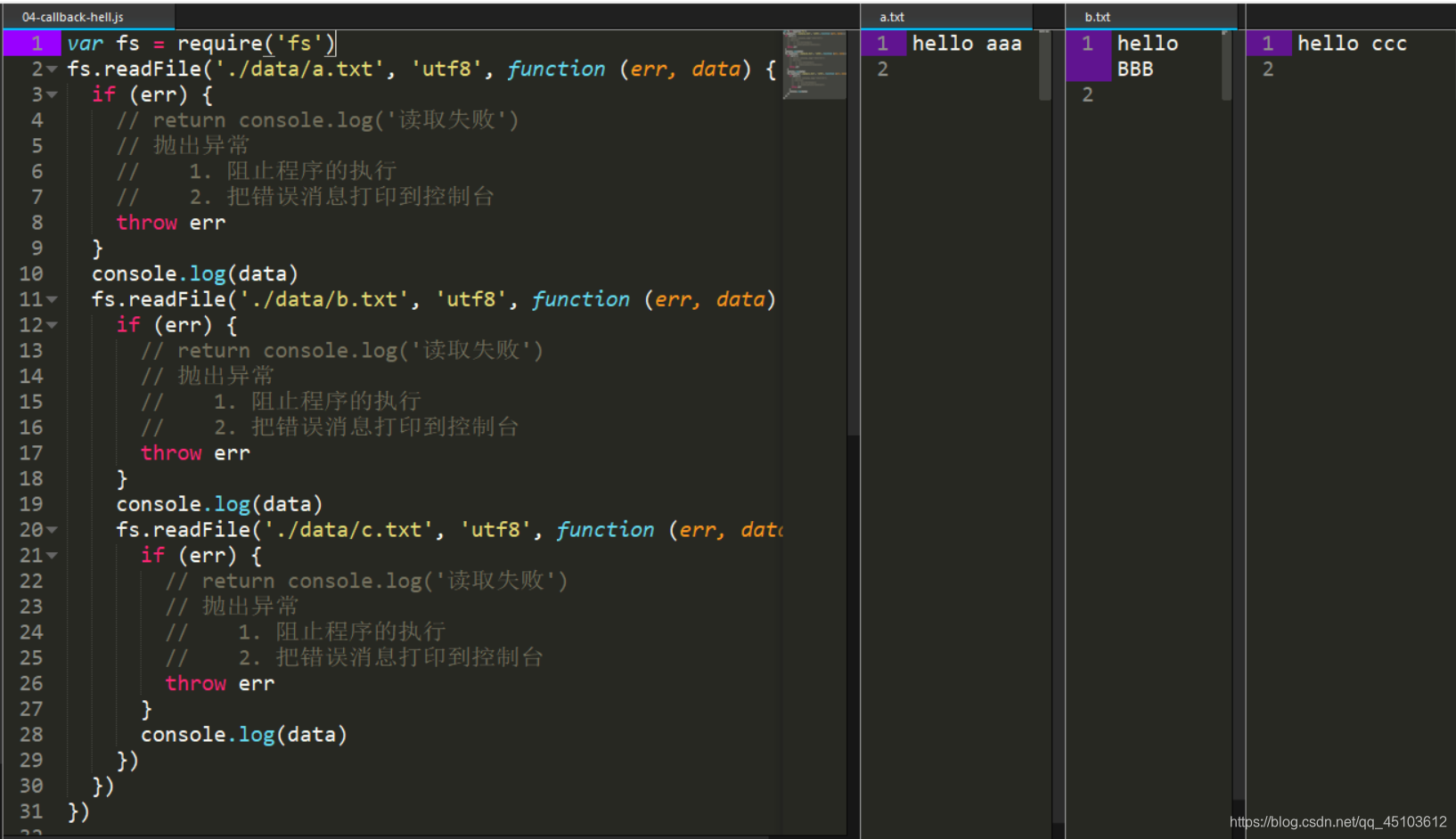Collapse the if block fold at line 12
The height and width of the screenshot is (839, 1456).
coord(52,325)
